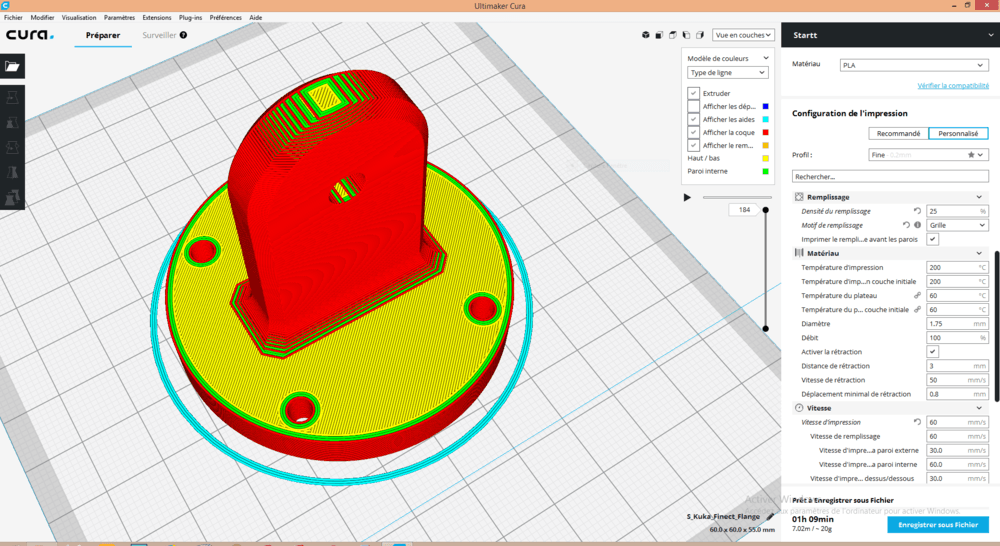Uncheck Activer la rétraction

pyautogui.click(x=932, y=352)
